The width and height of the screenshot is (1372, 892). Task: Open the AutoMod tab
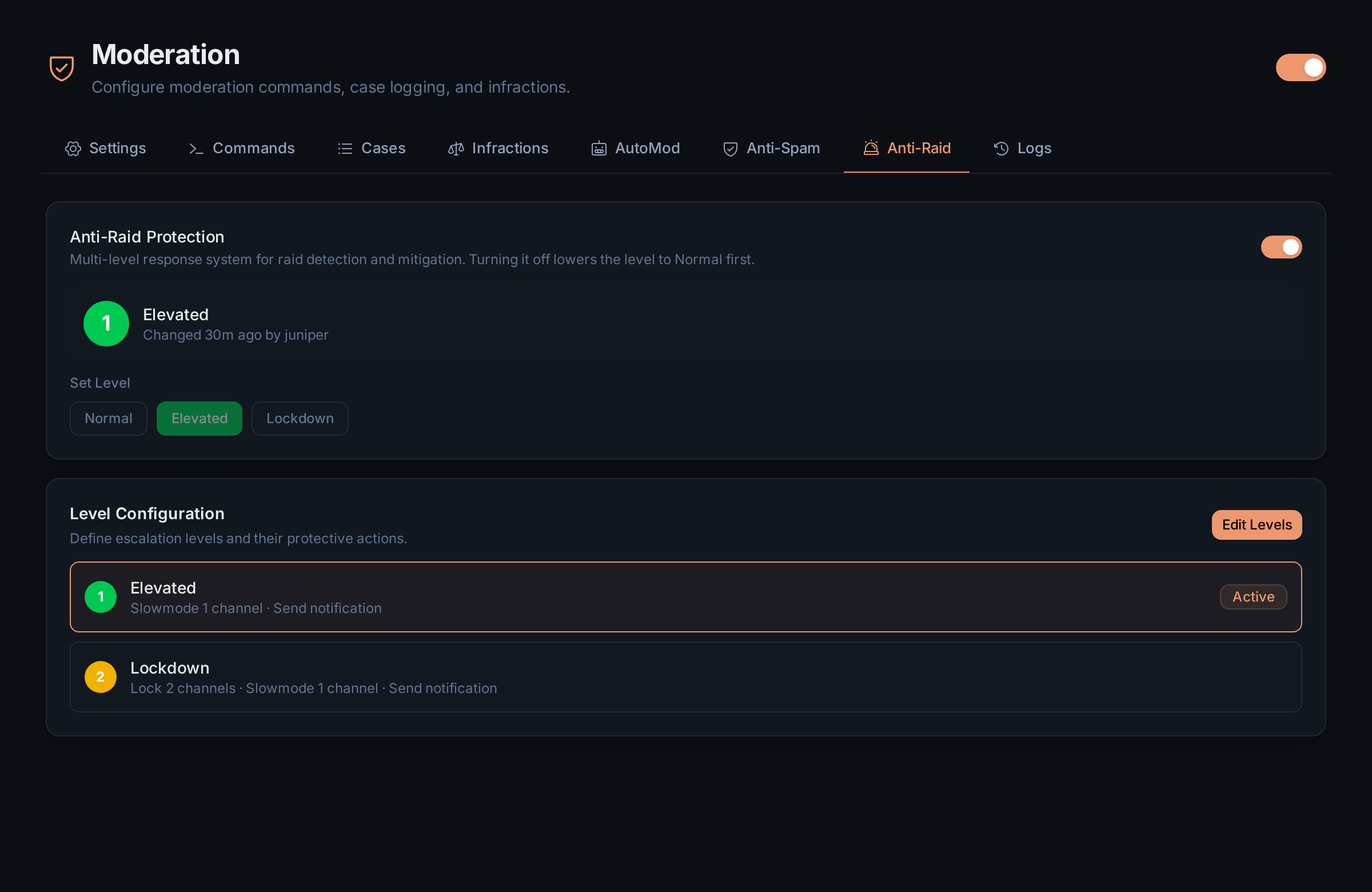635,149
